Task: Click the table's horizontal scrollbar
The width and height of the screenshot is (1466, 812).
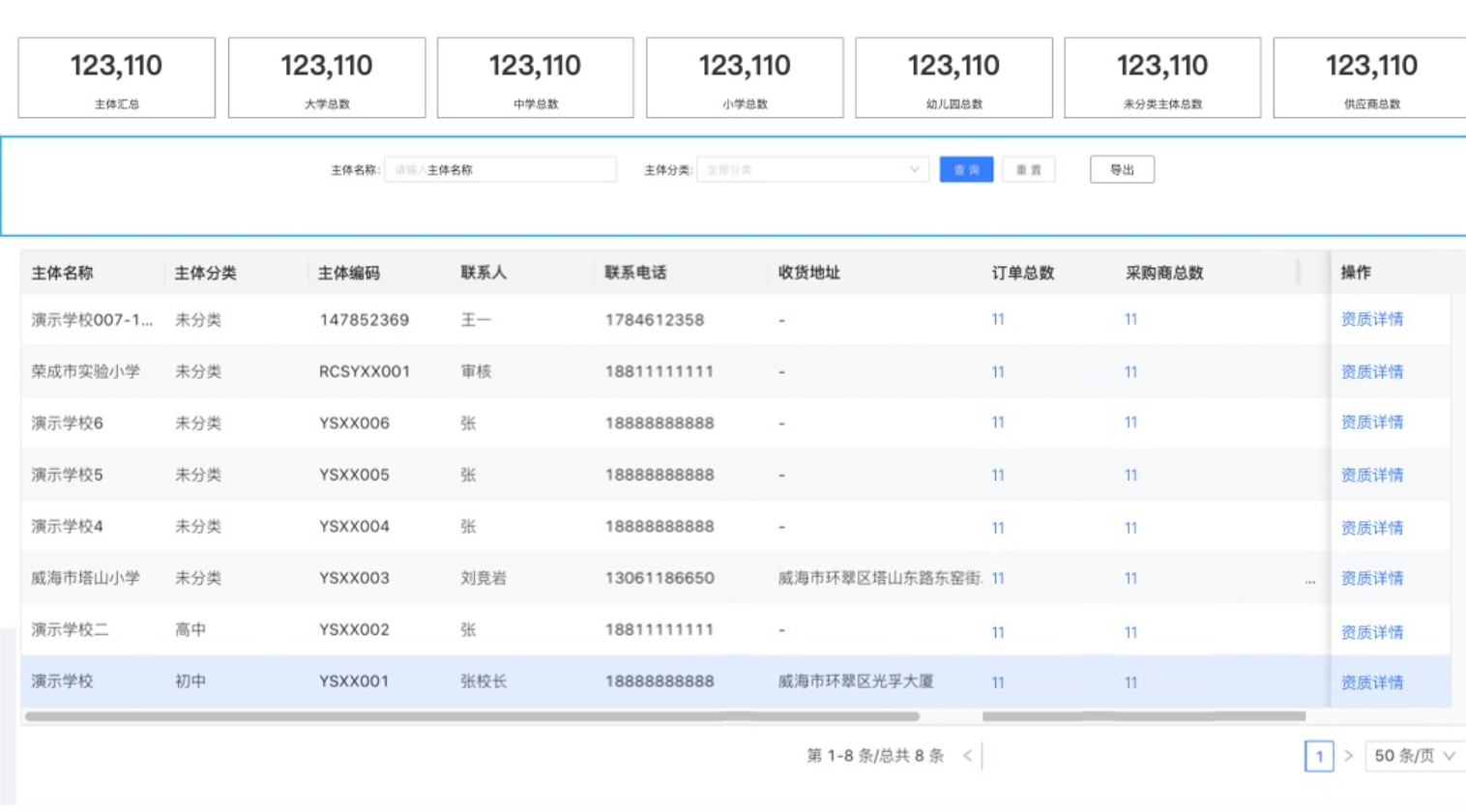Action: click(x=472, y=716)
